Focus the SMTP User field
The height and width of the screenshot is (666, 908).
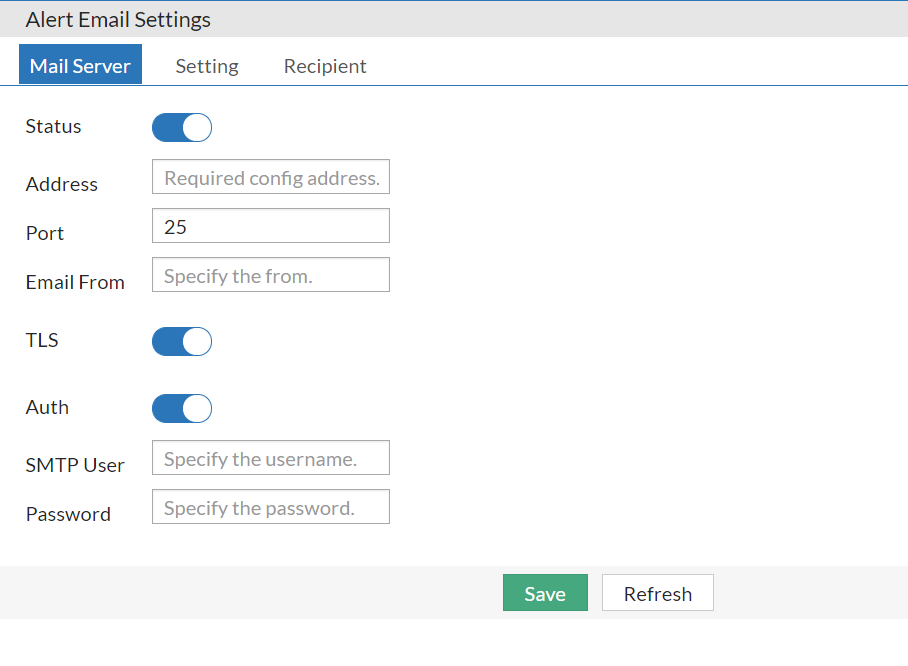pyautogui.click(x=270, y=457)
